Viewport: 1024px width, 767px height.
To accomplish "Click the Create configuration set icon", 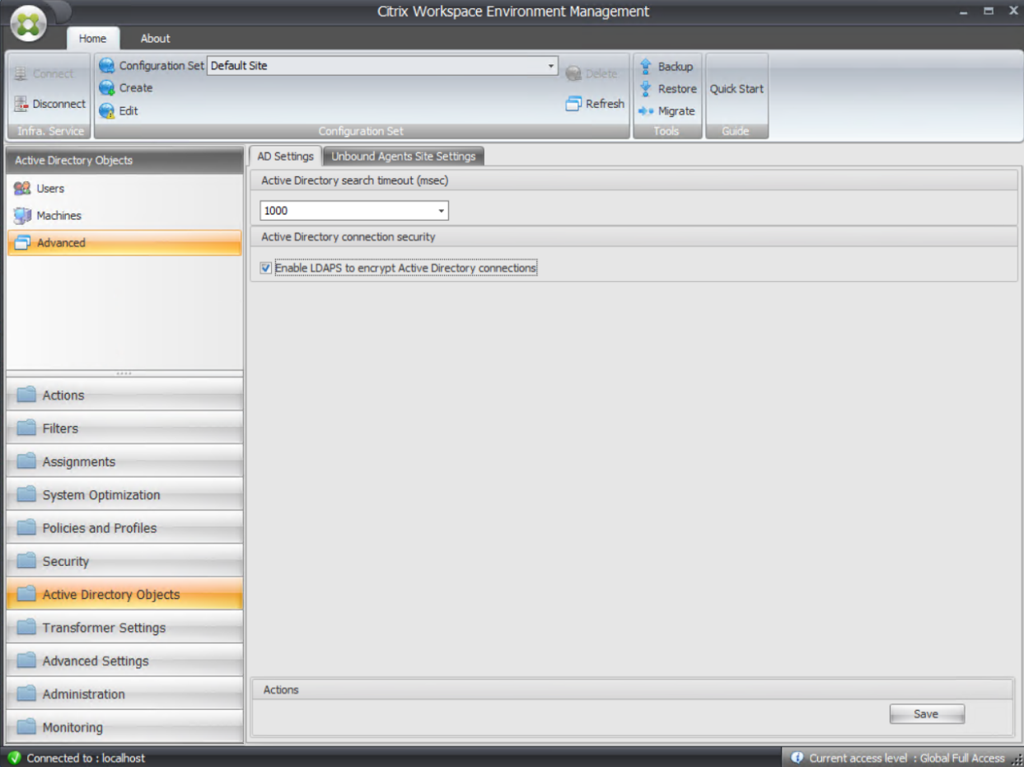I will (x=106, y=88).
